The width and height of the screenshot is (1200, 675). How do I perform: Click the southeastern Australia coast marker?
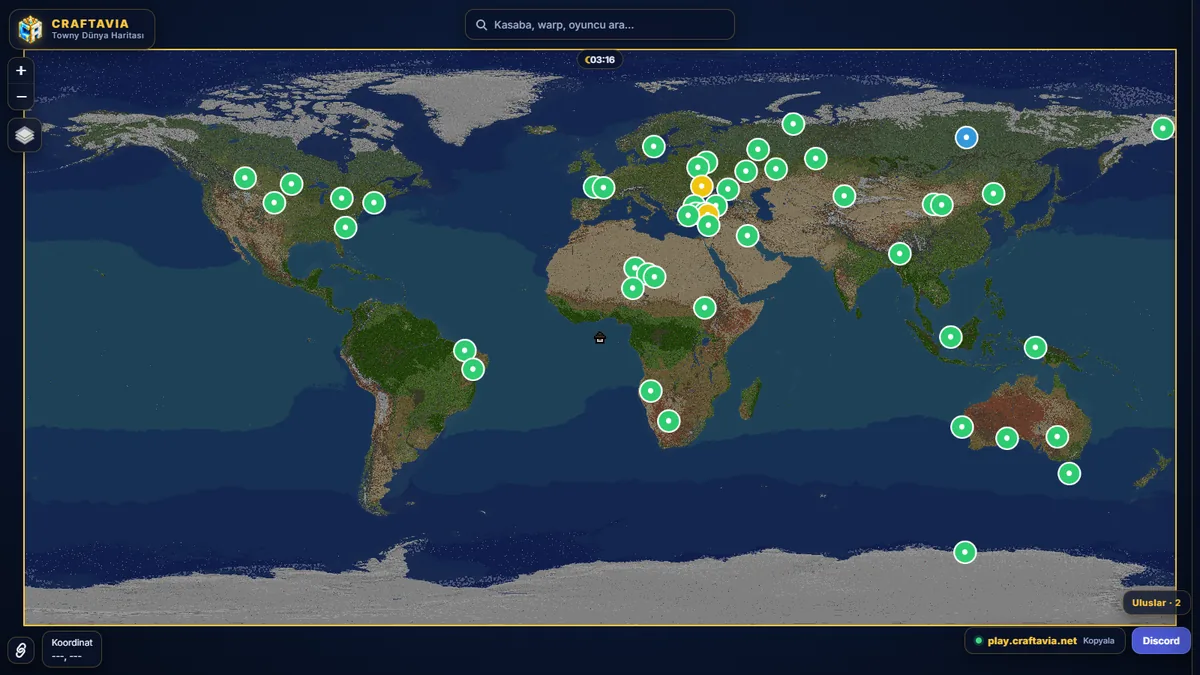pyautogui.click(x=1069, y=473)
